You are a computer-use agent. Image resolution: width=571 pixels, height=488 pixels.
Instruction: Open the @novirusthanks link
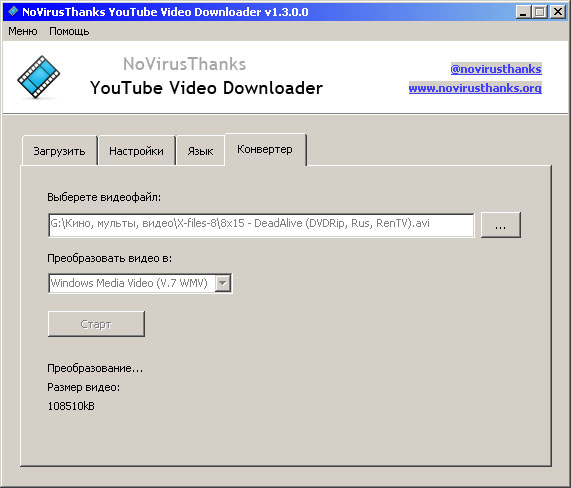[x=496, y=69]
